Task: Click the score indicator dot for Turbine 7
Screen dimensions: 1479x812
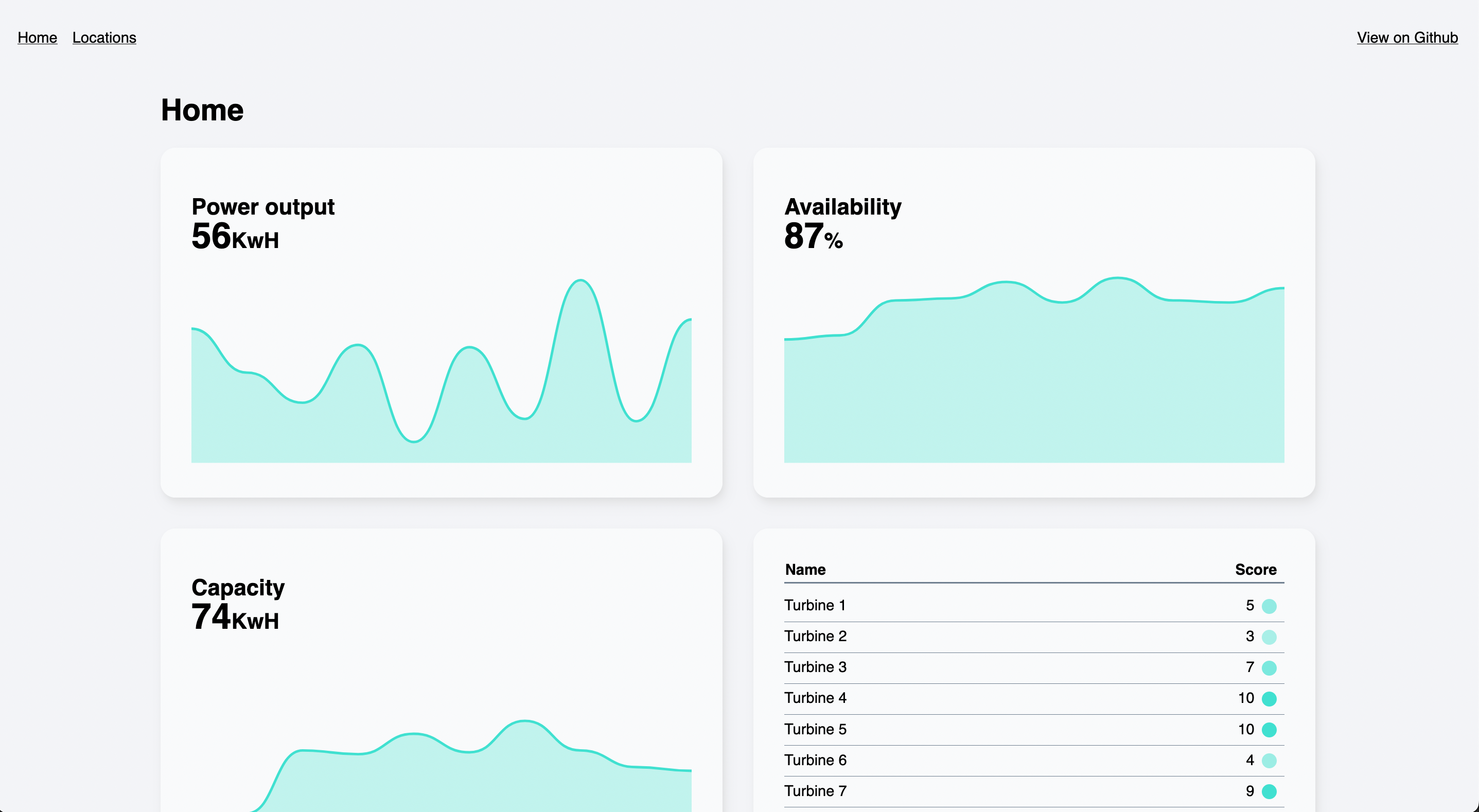Action: click(x=1269, y=791)
